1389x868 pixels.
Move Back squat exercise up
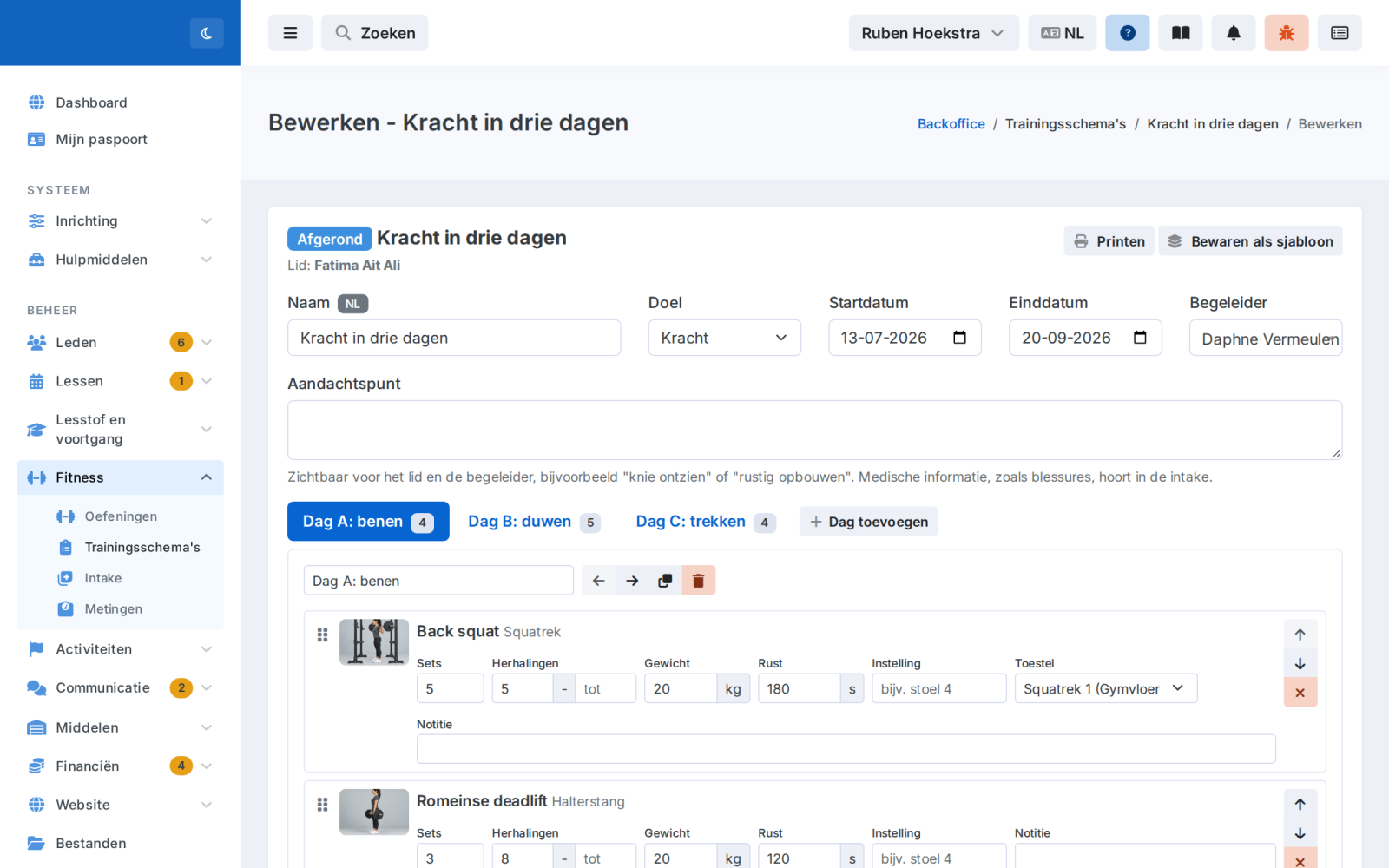(1300, 635)
